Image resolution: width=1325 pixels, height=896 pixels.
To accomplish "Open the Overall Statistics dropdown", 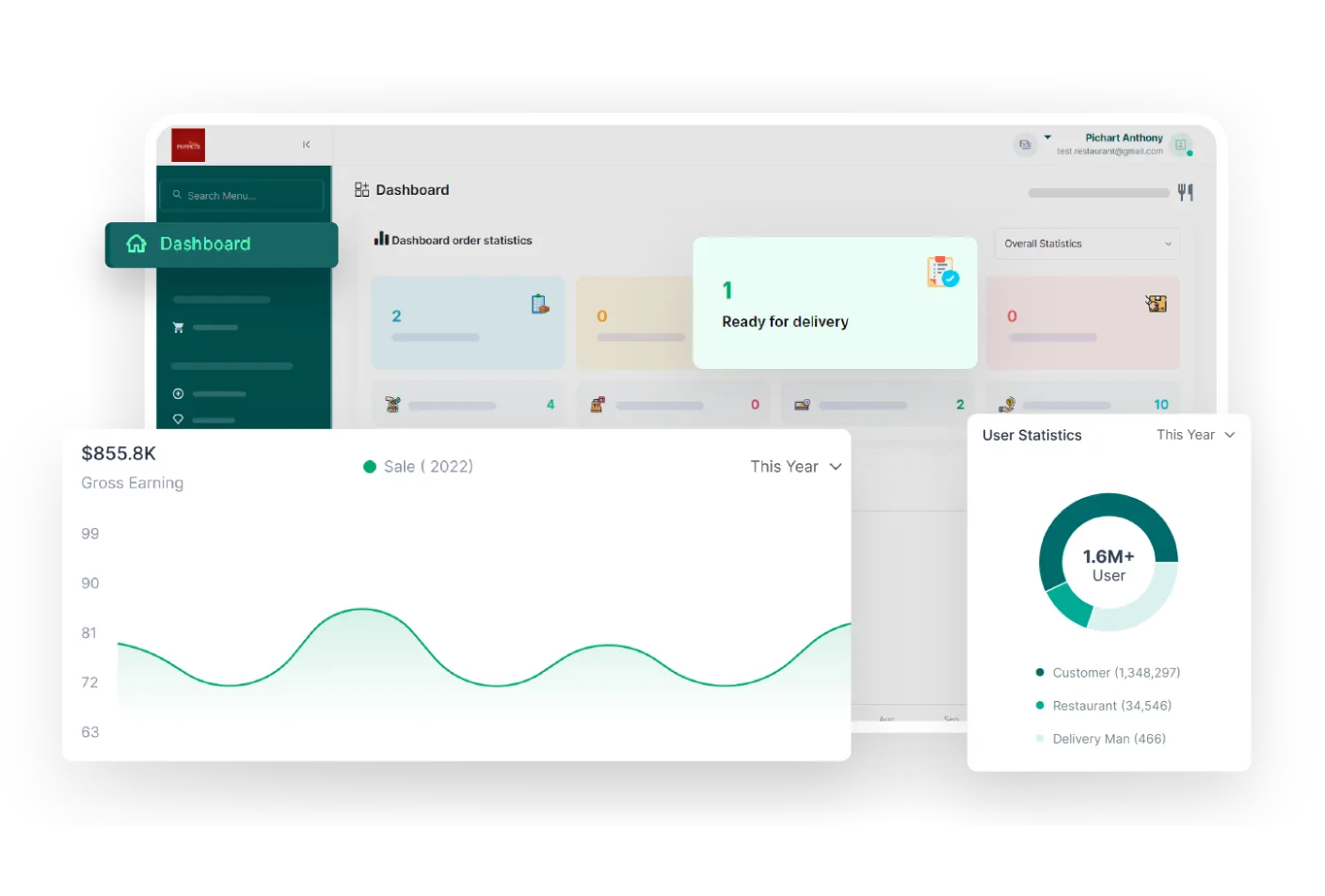I will tap(1086, 244).
